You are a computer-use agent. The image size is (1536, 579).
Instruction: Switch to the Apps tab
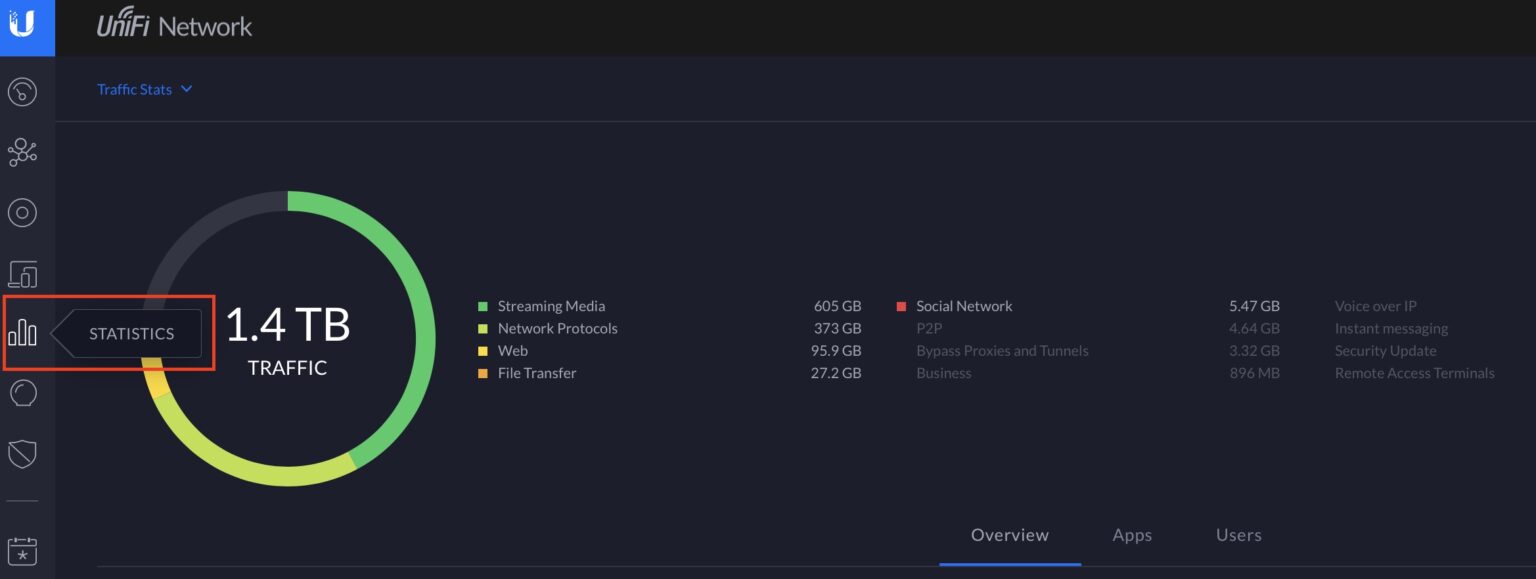pyautogui.click(x=1131, y=535)
